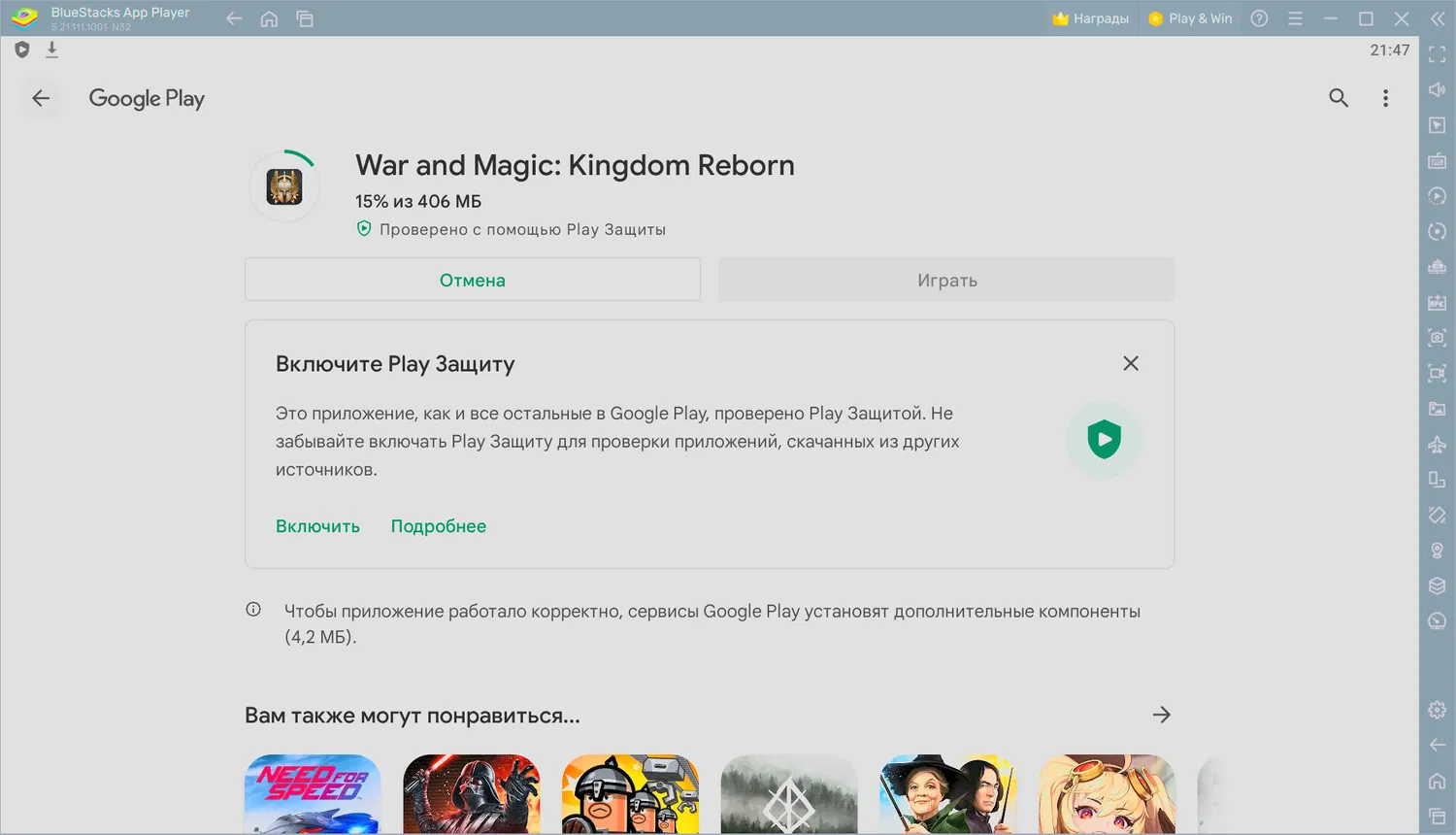Screen dimensions: 1456x835
Task: Click the BlueStacks title bar home icon
Action: pos(269,18)
